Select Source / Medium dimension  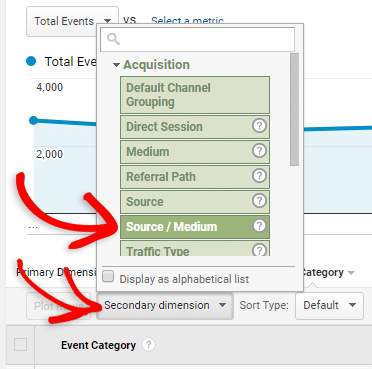(x=195, y=227)
